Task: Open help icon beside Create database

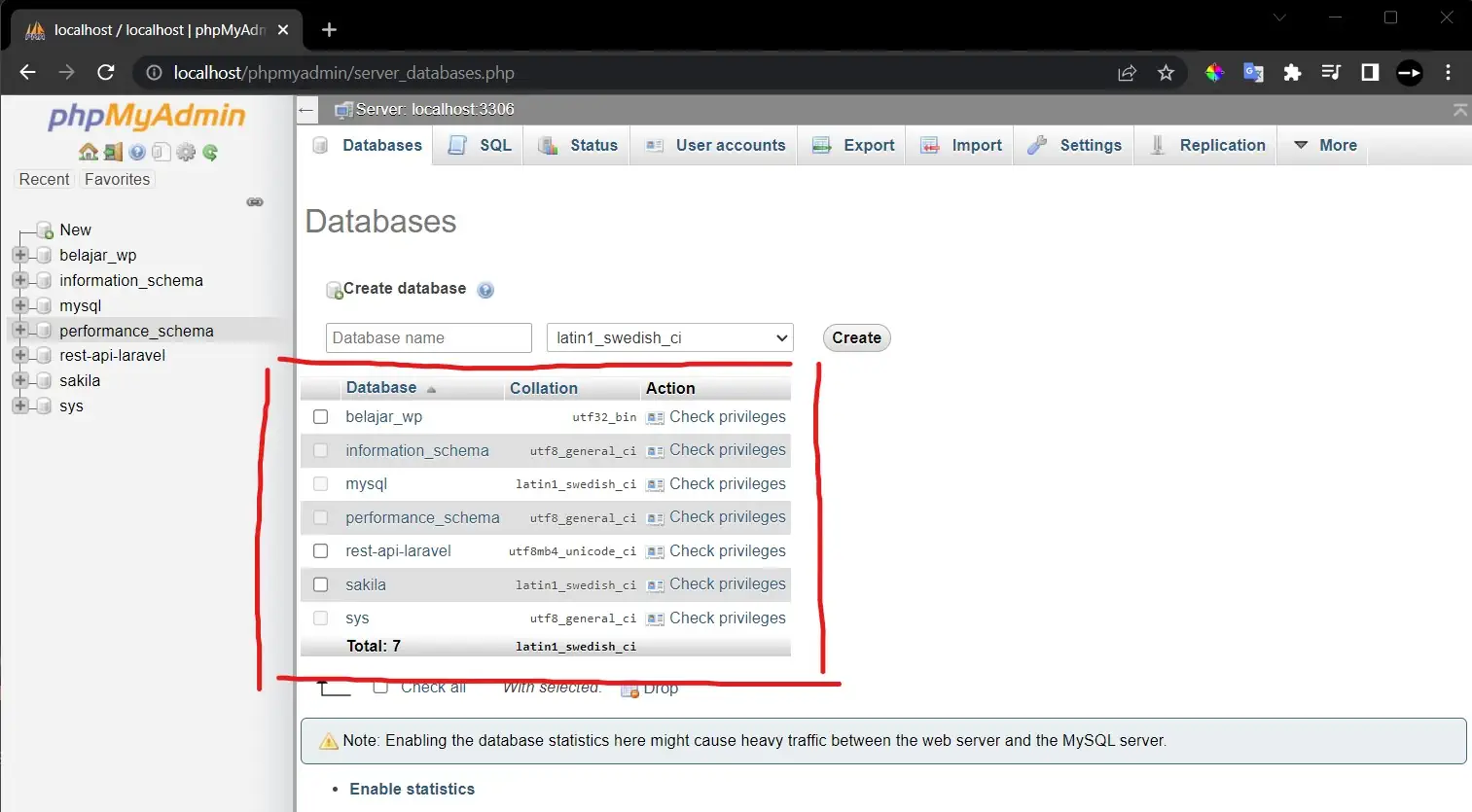Action: [x=485, y=290]
